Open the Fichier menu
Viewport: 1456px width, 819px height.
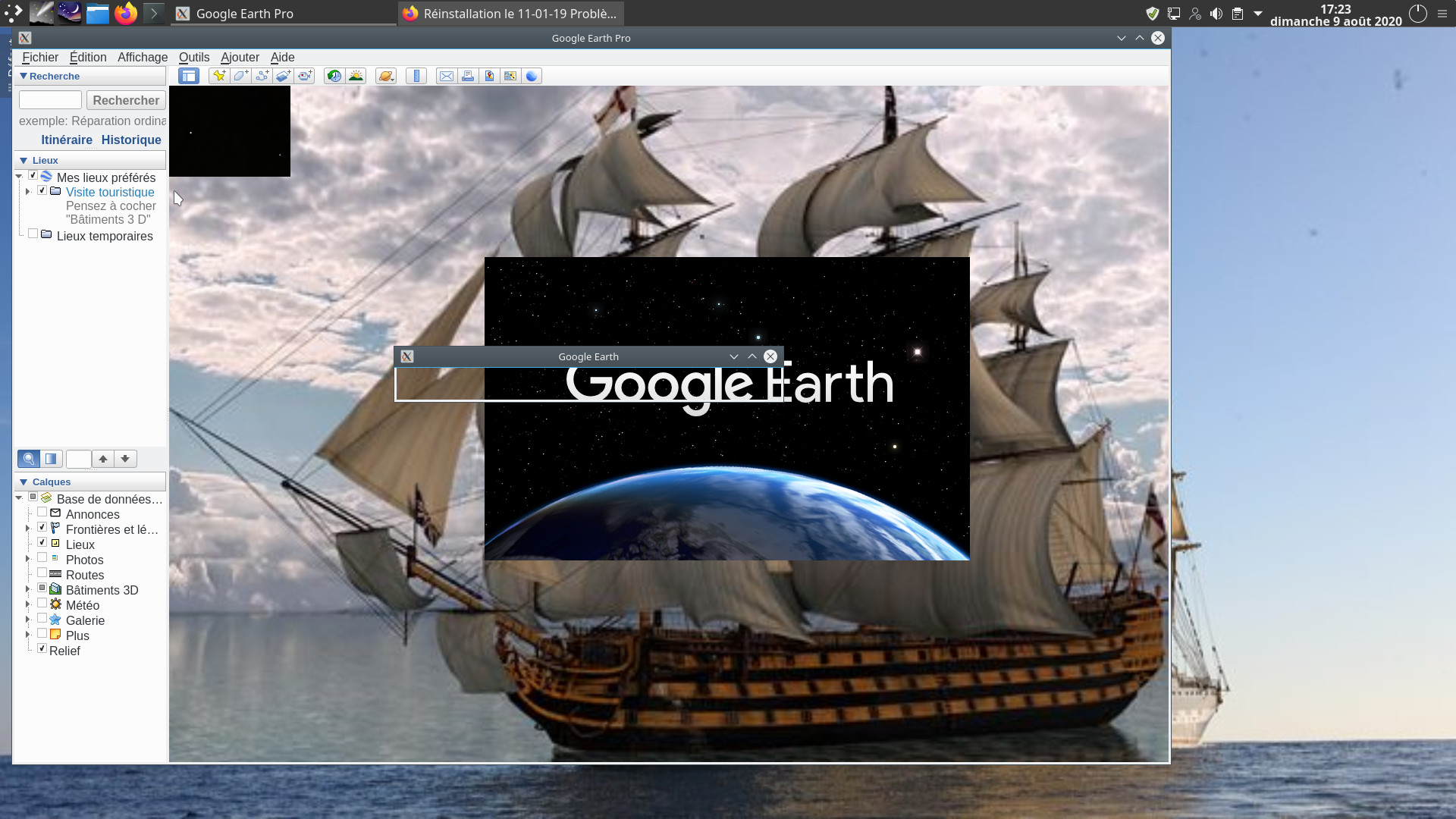40,57
